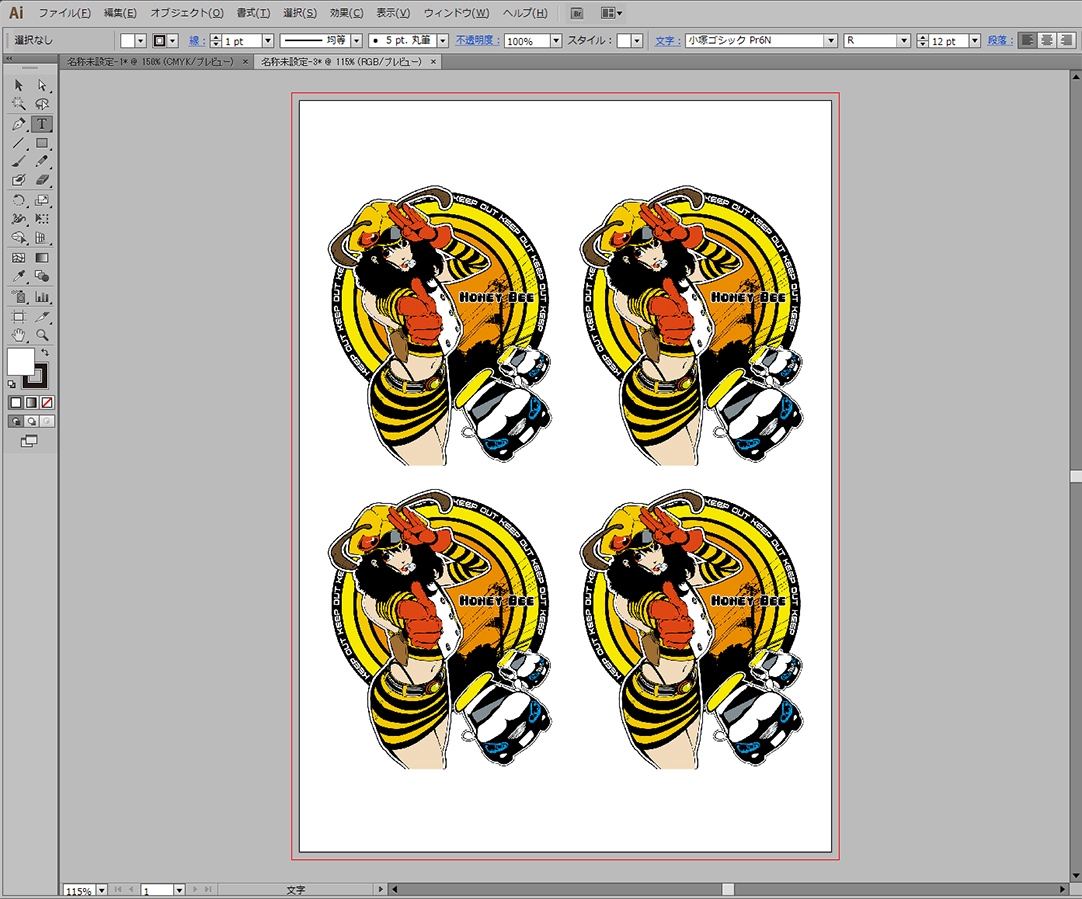Choose the Symbol Sprayer tool

(x=19, y=297)
